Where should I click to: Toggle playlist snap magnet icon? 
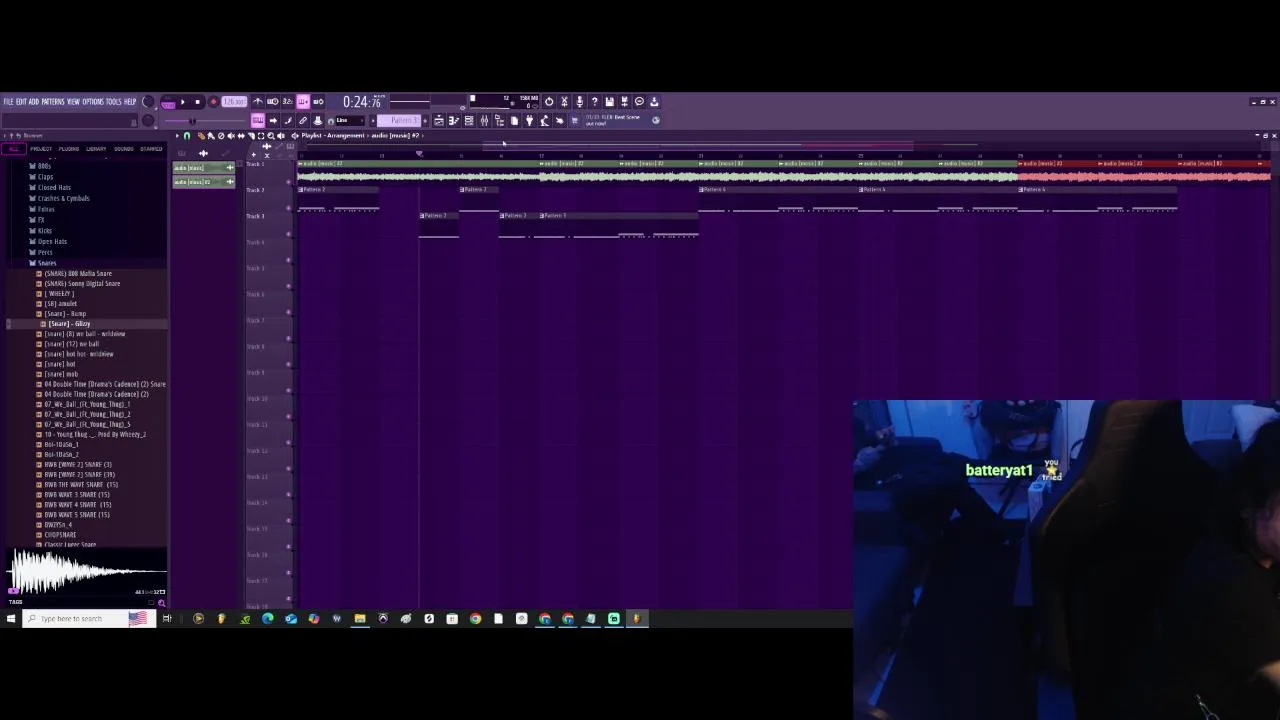[187, 135]
